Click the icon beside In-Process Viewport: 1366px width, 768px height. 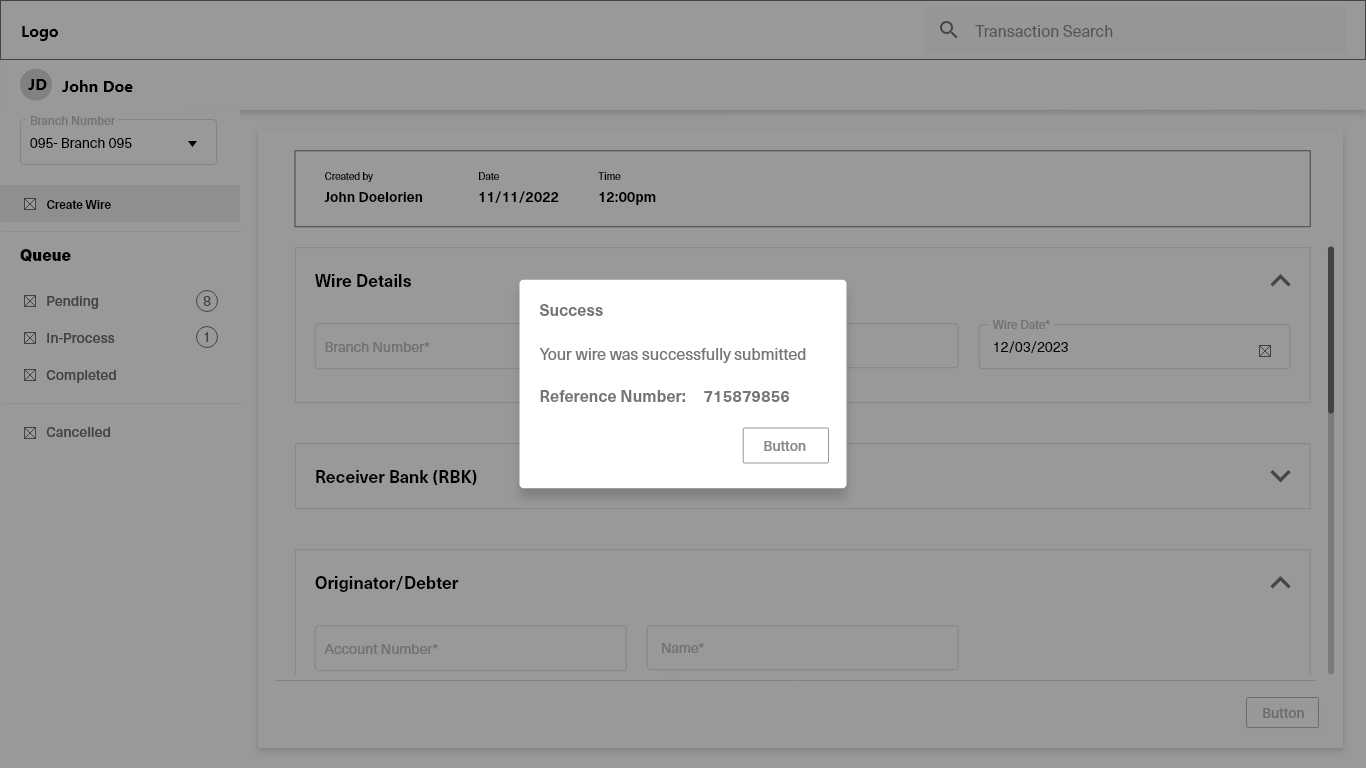click(30, 338)
